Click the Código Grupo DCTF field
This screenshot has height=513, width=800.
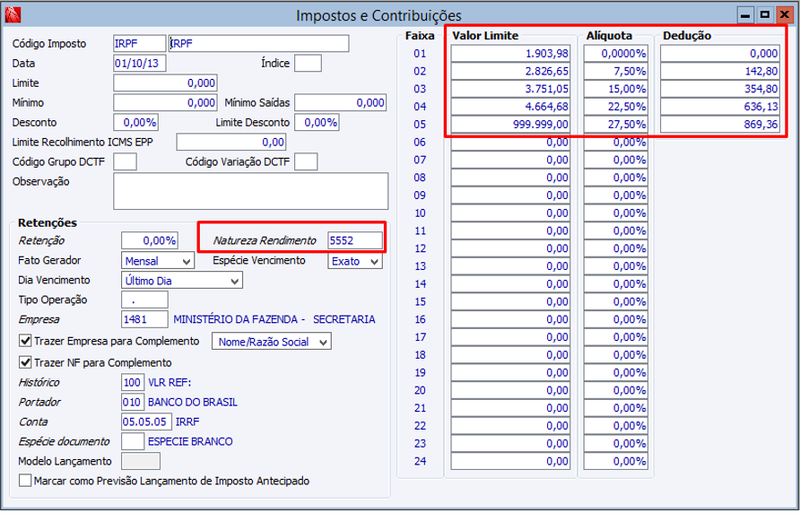(x=125, y=162)
